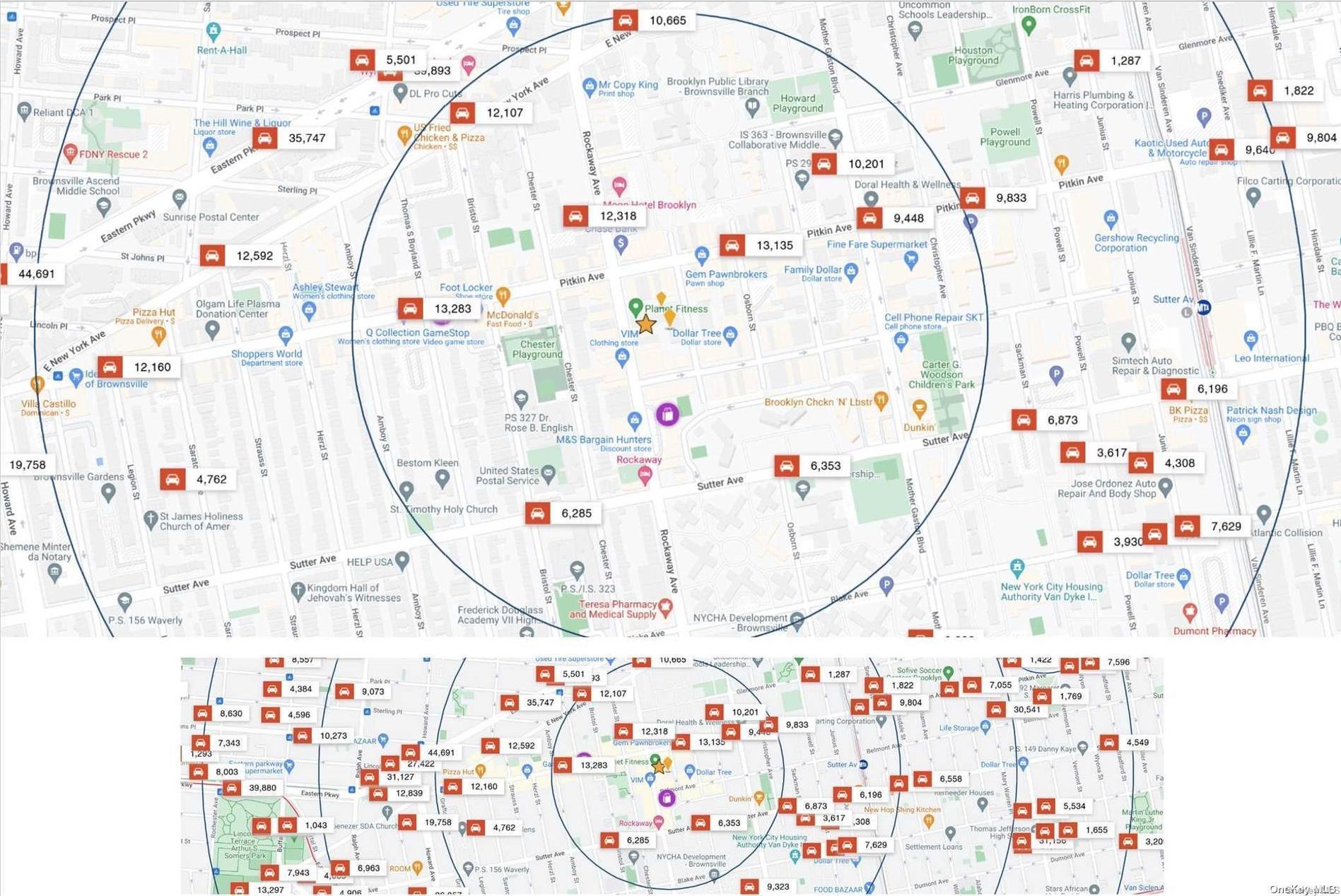Click the 5,534 marker in the lower map
The height and width of the screenshot is (896, 1341).
(1065, 806)
